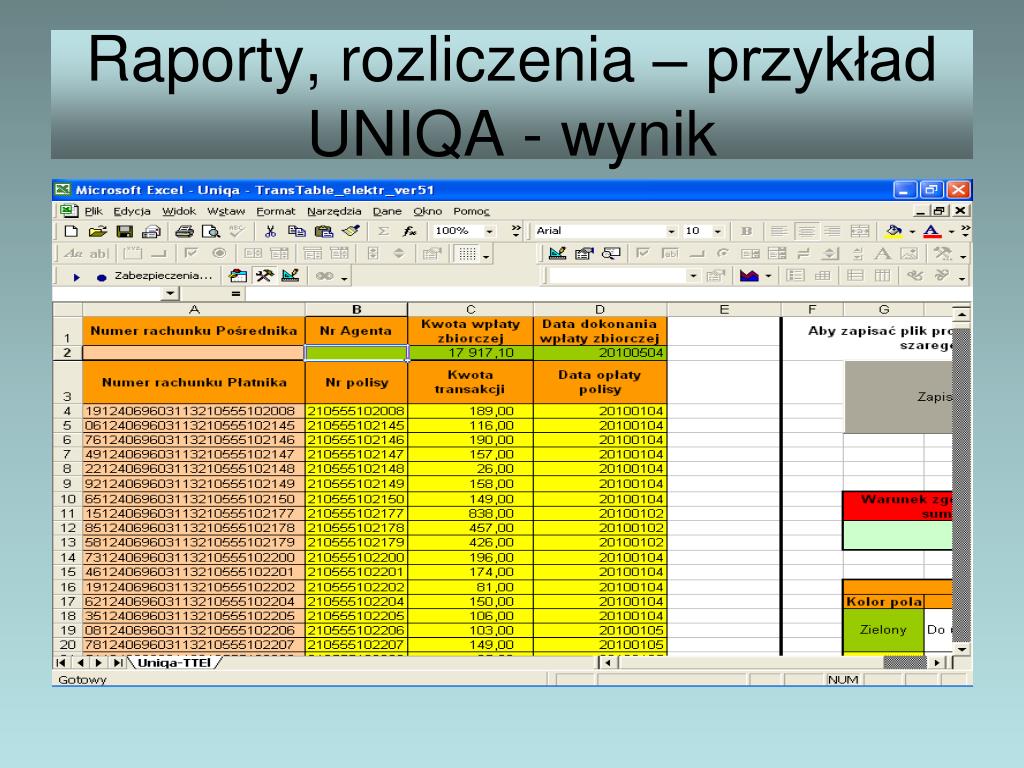
Task: Click the Excel document icon beside Plik
Action: (x=68, y=211)
